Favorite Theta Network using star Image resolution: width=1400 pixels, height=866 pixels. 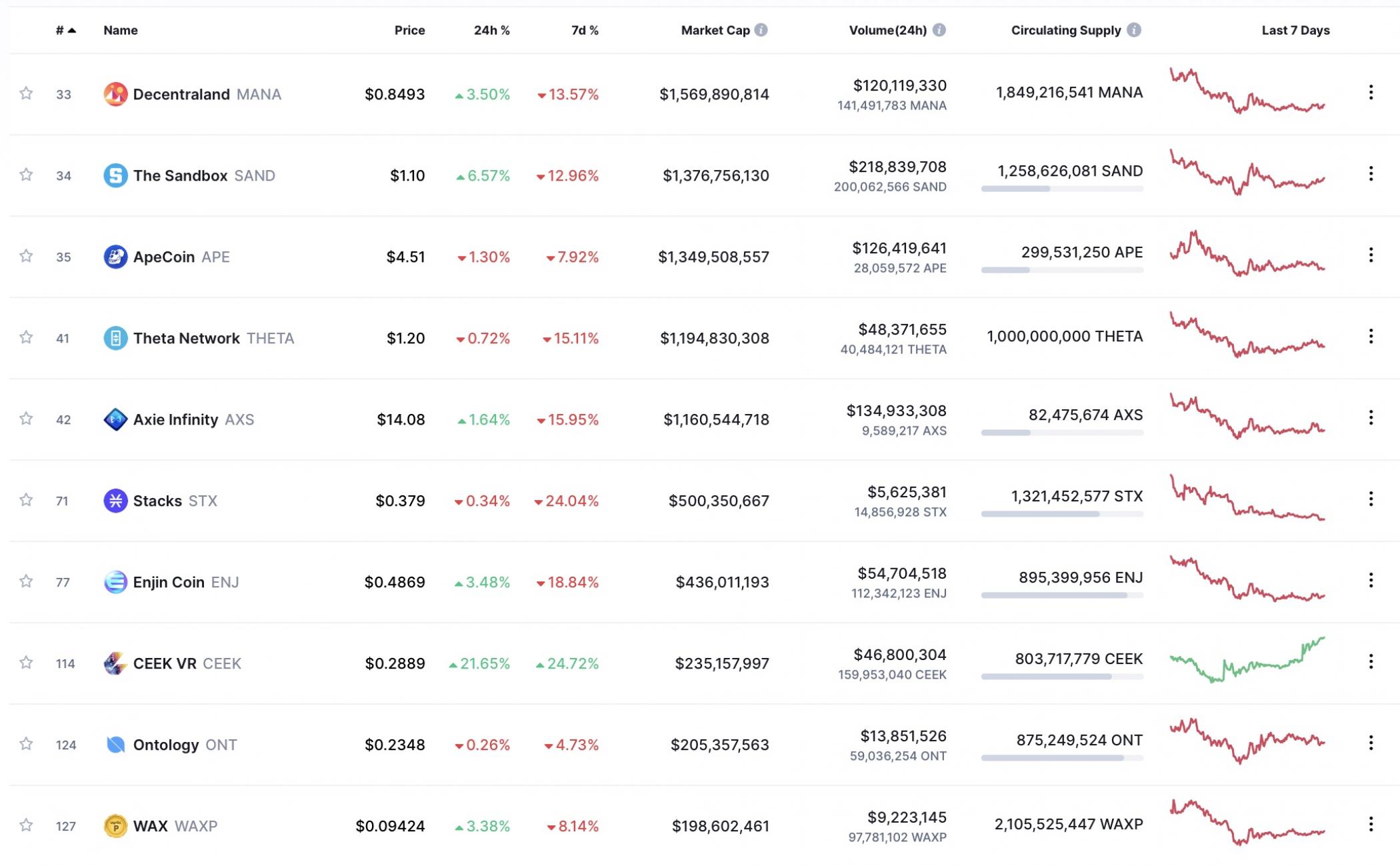coord(26,337)
